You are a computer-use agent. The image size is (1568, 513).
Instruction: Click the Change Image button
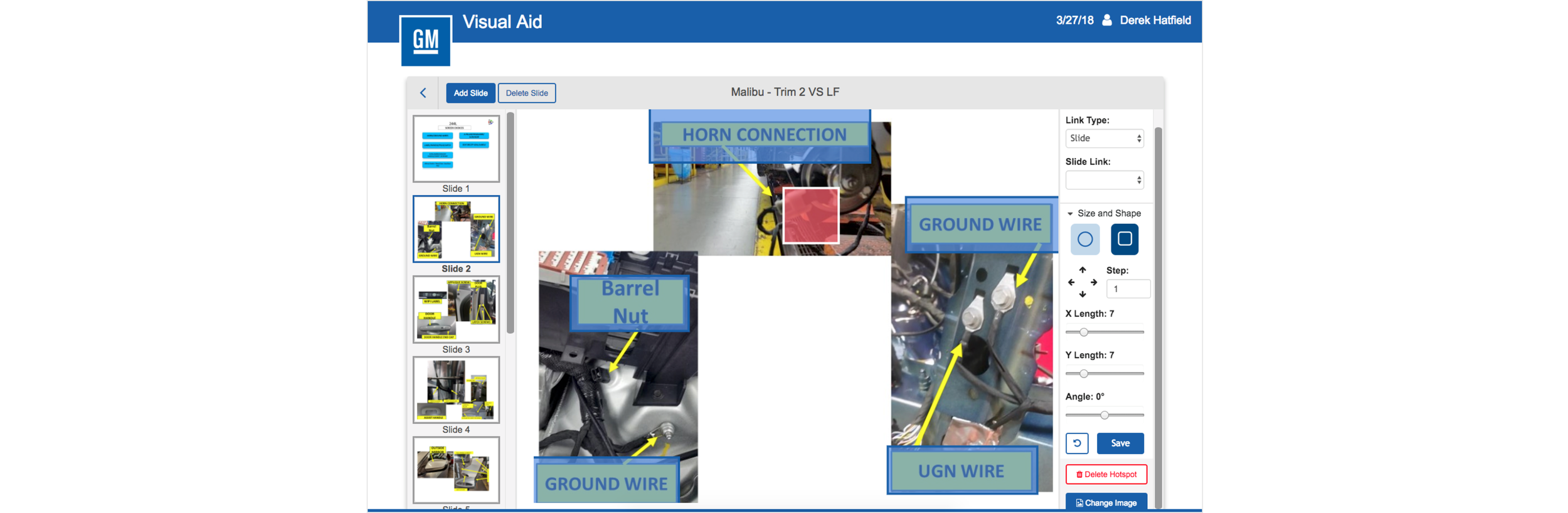pos(1106,502)
